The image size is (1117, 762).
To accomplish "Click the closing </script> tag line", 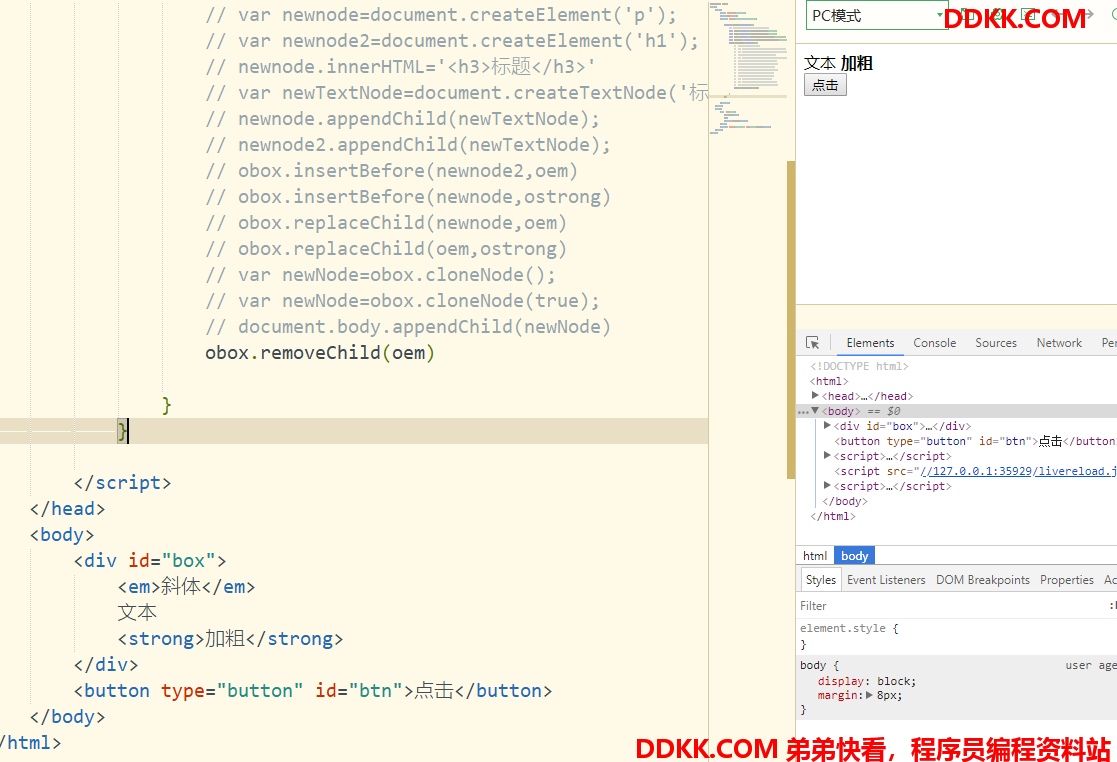I will (x=123, y=483).
